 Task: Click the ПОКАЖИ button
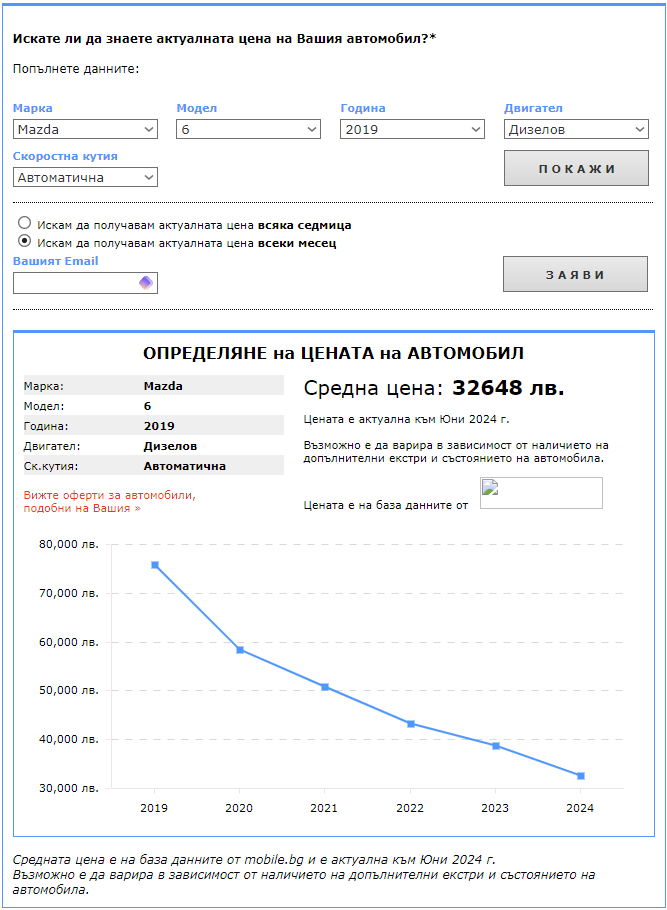click(576, 168)
